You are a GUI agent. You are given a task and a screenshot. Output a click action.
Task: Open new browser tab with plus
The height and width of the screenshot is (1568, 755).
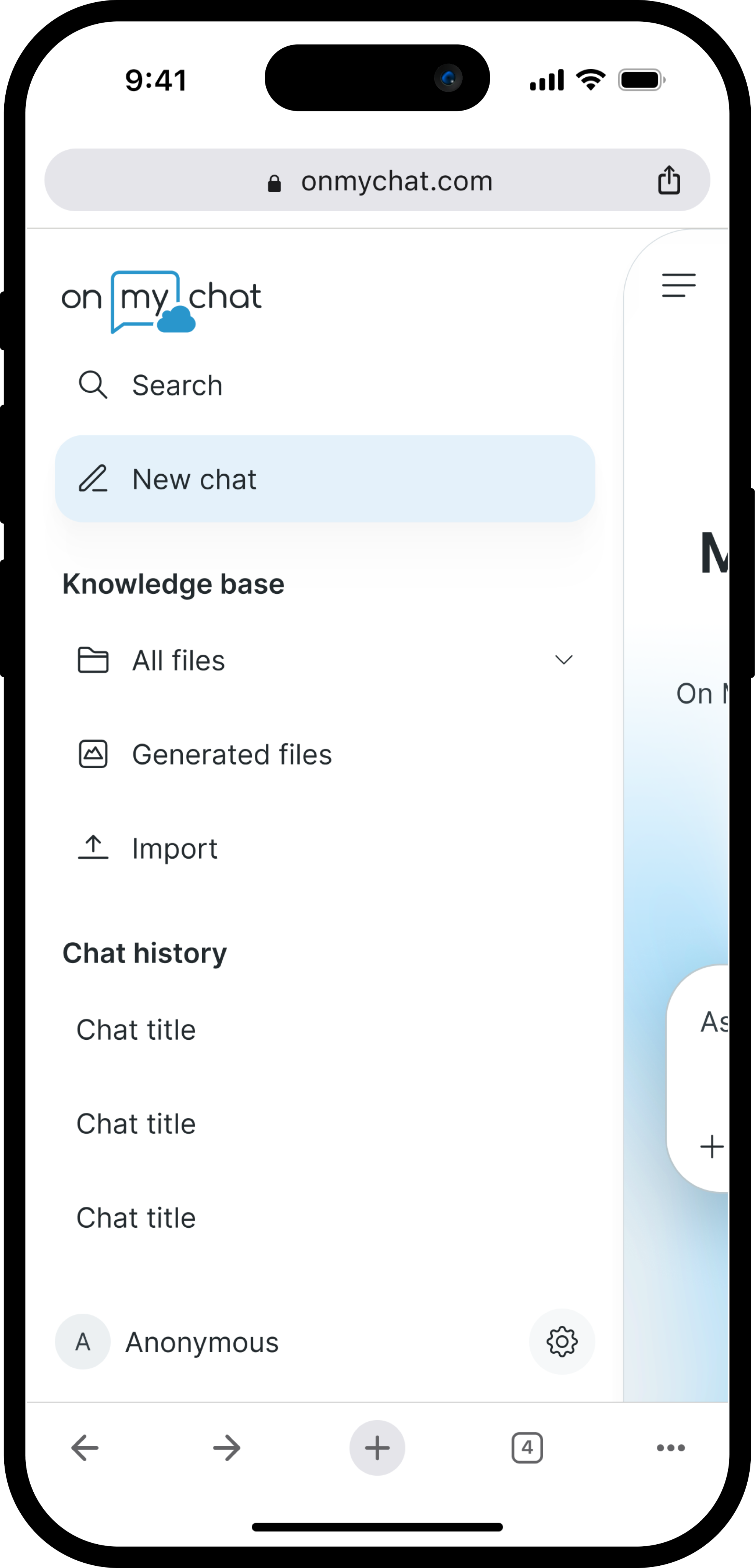tap(377, 1447)
